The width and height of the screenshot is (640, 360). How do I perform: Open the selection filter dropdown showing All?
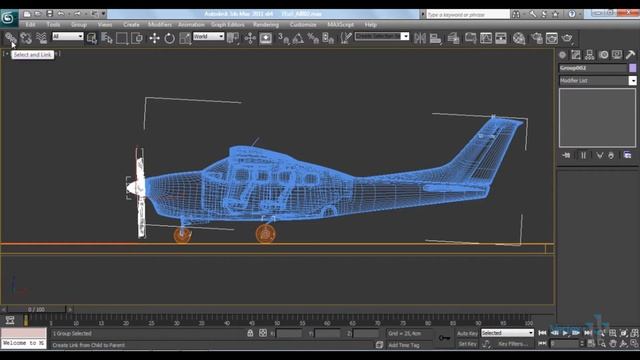[68, 36]
